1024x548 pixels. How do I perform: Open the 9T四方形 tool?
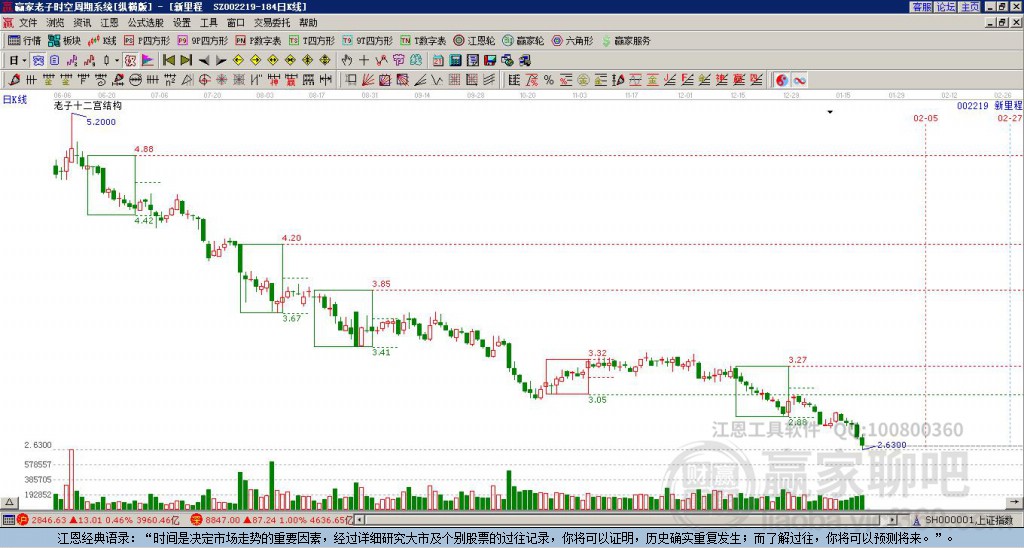pyautogui.click(x=368, y=40)
